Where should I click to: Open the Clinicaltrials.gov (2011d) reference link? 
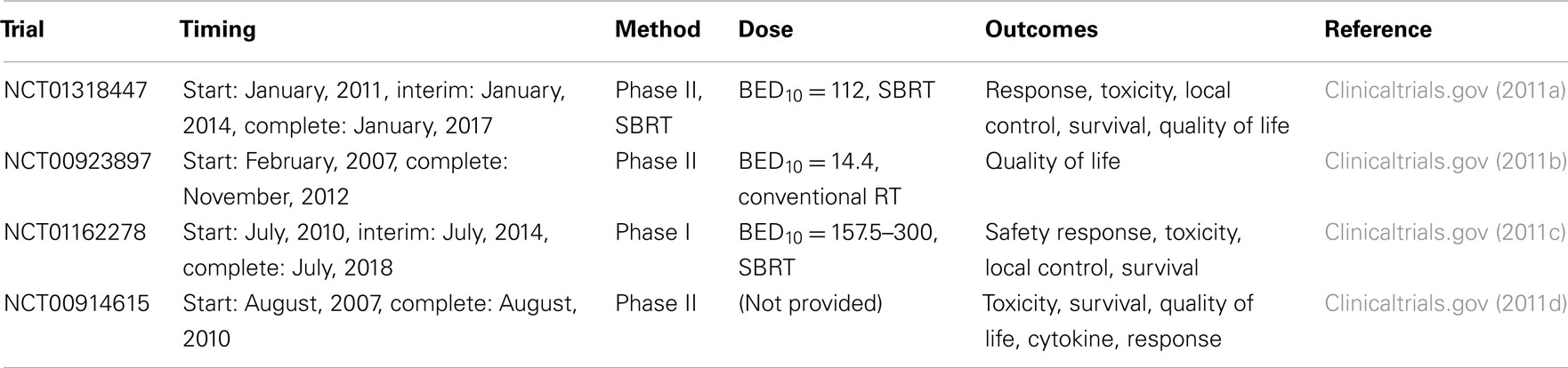tap(1444, 304)
